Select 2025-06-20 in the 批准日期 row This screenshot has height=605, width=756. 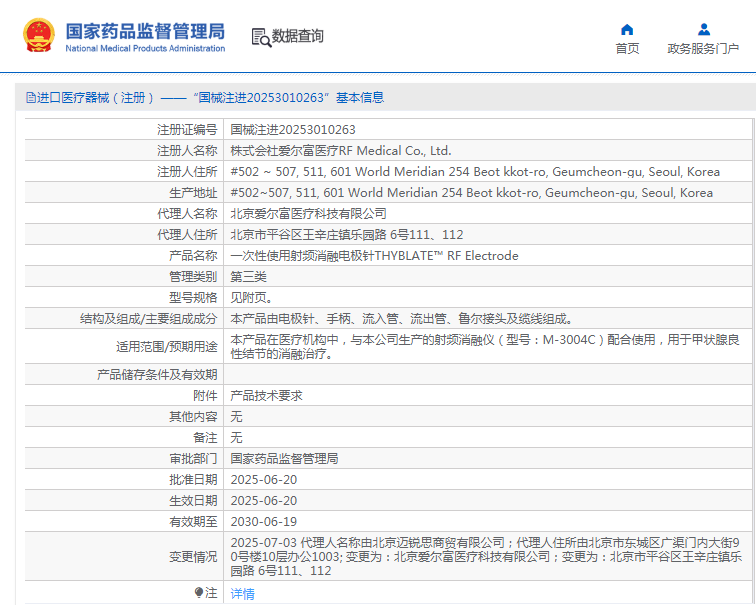264,480
